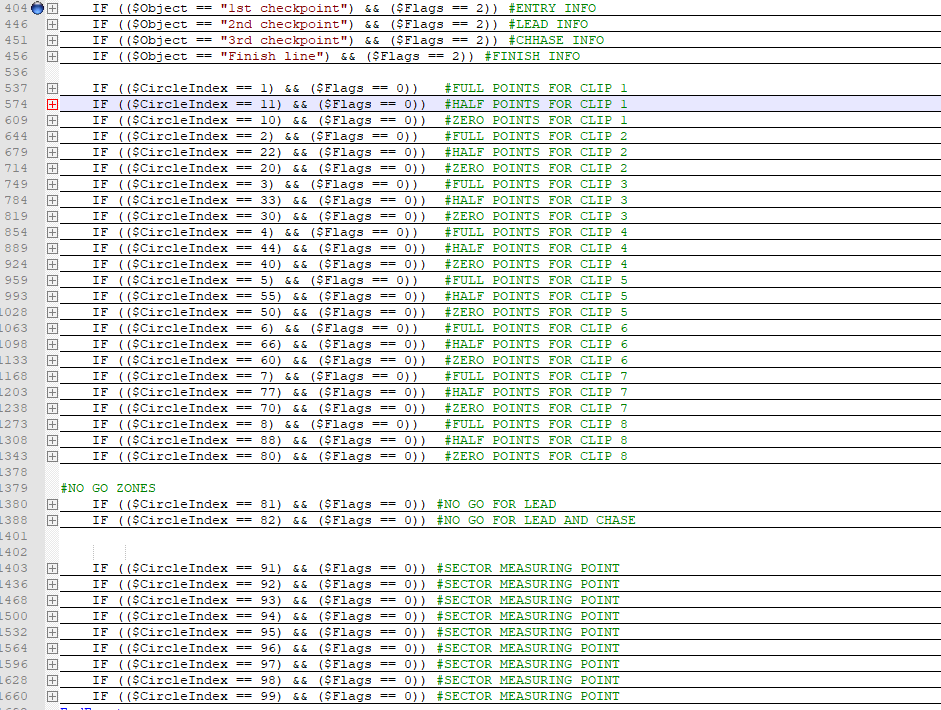
Task: Click the #FULL POINTS FOR CLIP 5 comment
Action: click(536, 280)
